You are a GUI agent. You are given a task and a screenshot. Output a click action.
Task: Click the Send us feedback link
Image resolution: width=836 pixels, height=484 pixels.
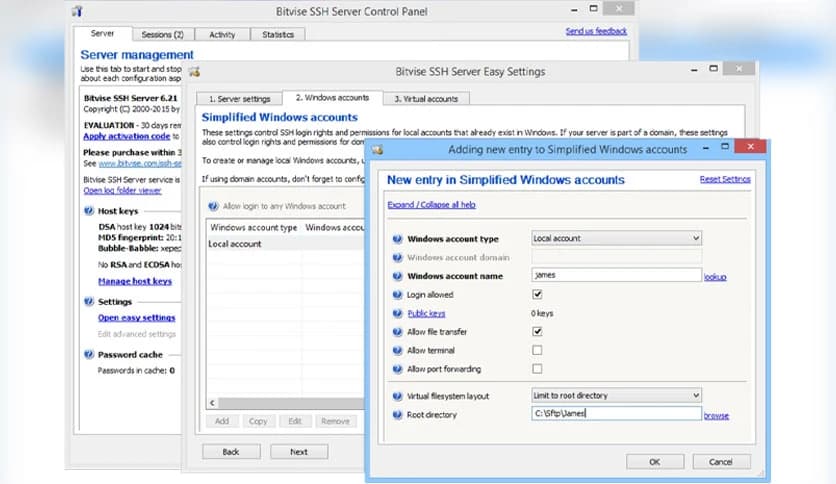596,31
